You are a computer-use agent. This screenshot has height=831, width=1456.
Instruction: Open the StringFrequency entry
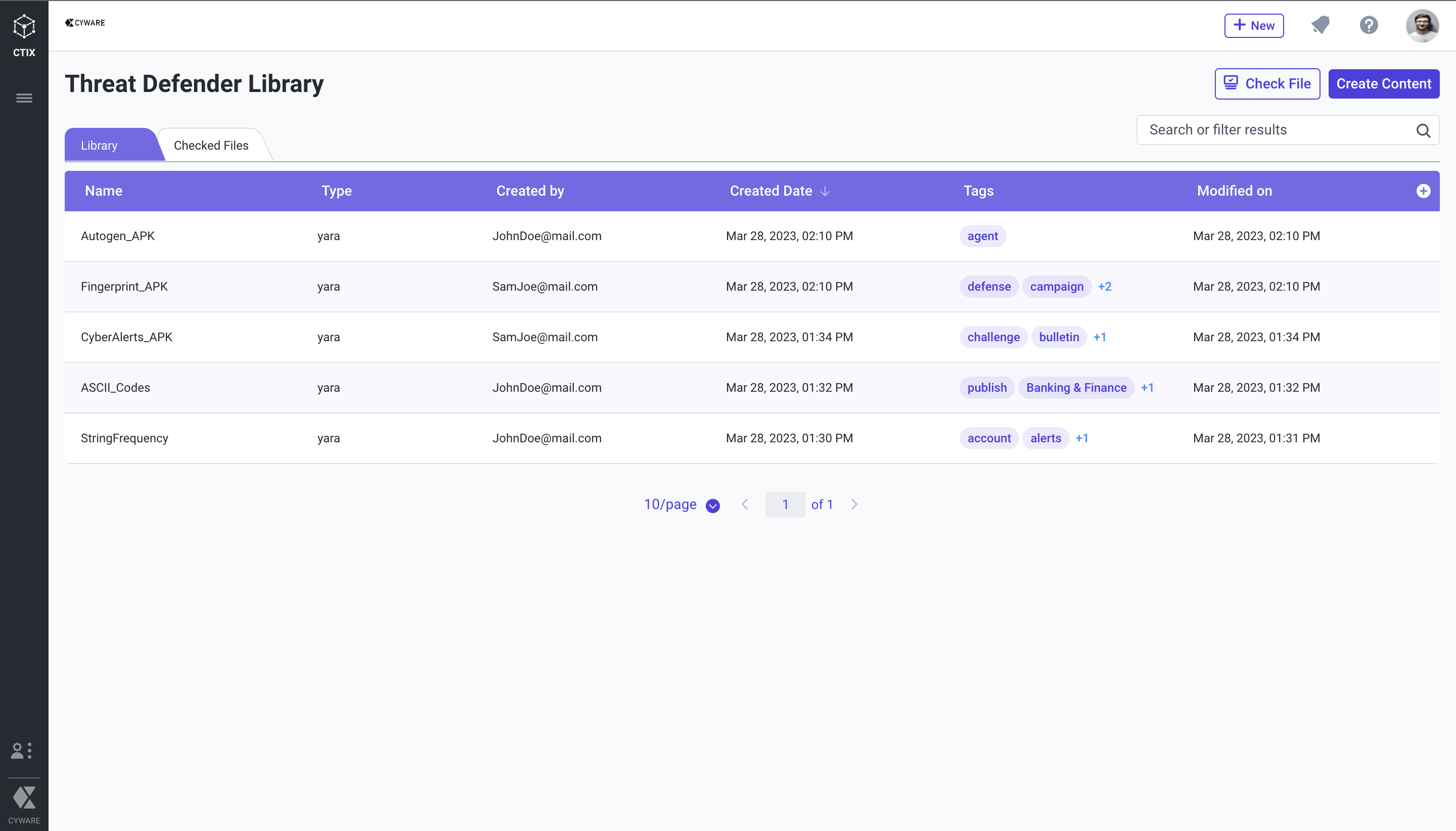[x=124, y=438]
